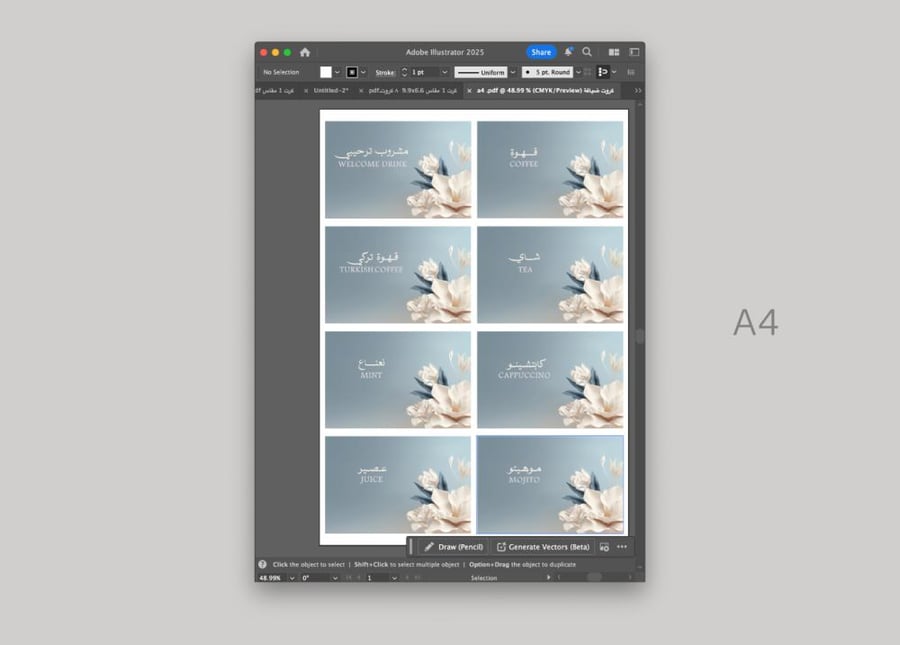Open the notifications bell
This screenshot has width=900, height=645.
click(x=568, y=52)
